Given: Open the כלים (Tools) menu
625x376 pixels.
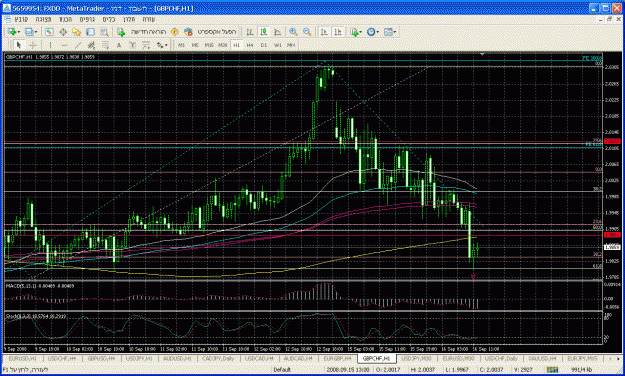Looking at the screenshot, I should pos(109,19).
